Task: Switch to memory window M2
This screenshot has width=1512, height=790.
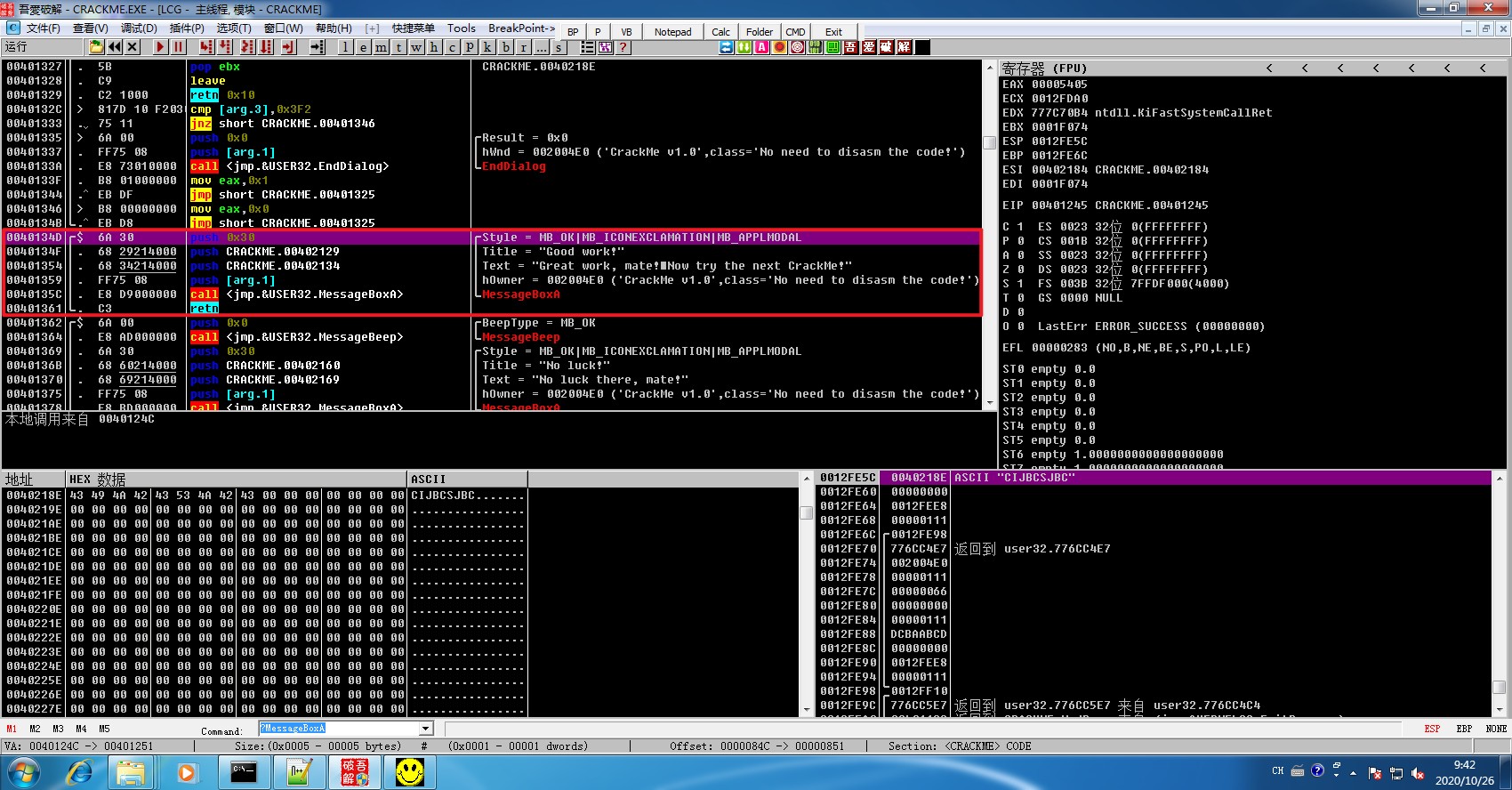Action: coord(35,729)
